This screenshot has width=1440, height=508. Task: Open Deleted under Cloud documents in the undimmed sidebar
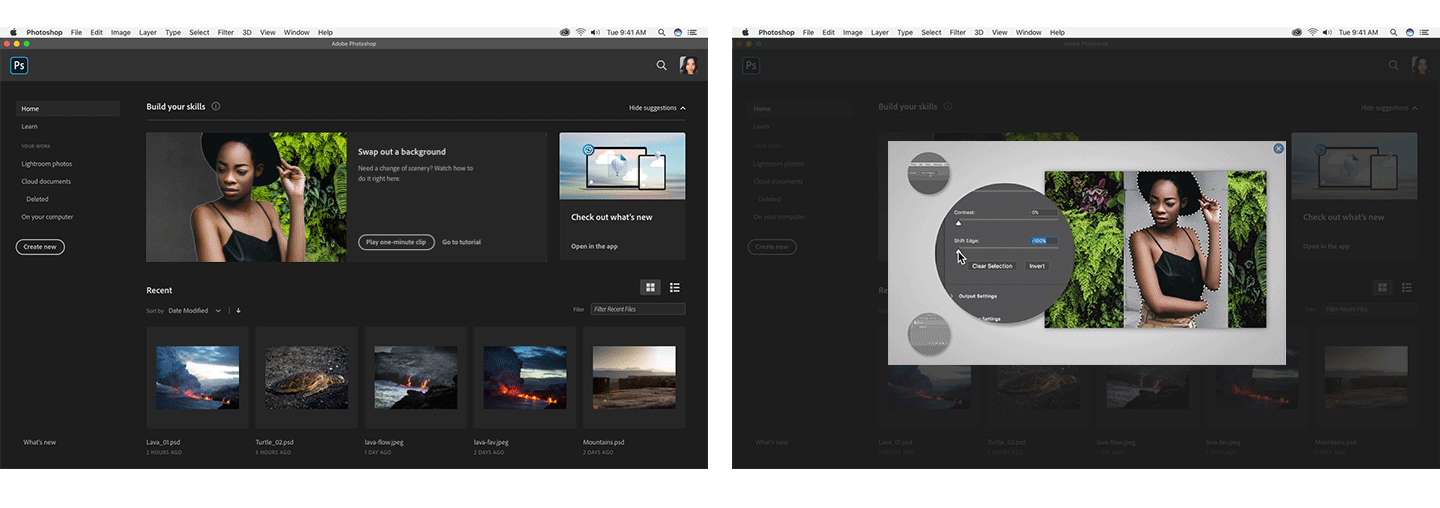point(38,199)
